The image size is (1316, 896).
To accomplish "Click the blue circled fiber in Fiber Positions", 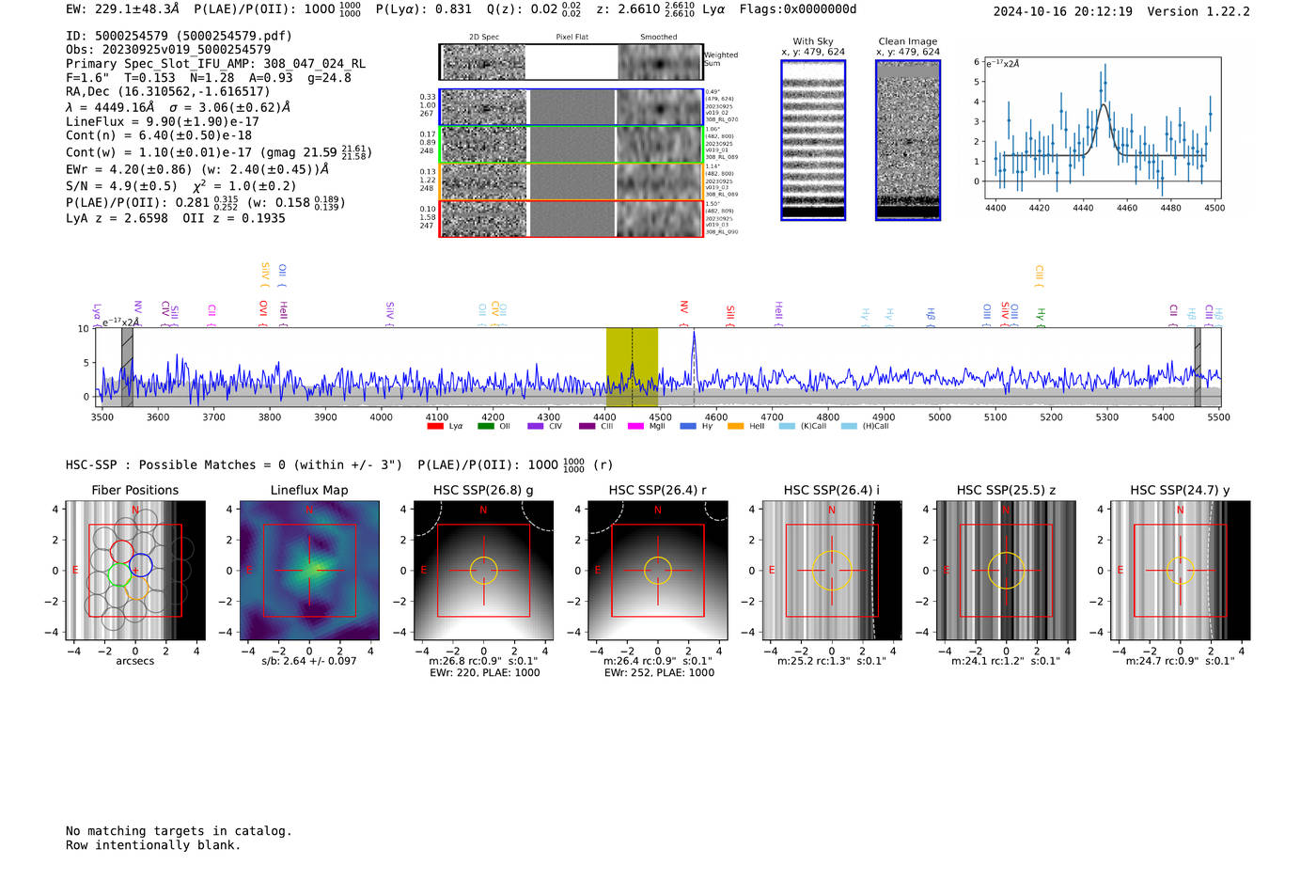I will [x=140, y=566].
